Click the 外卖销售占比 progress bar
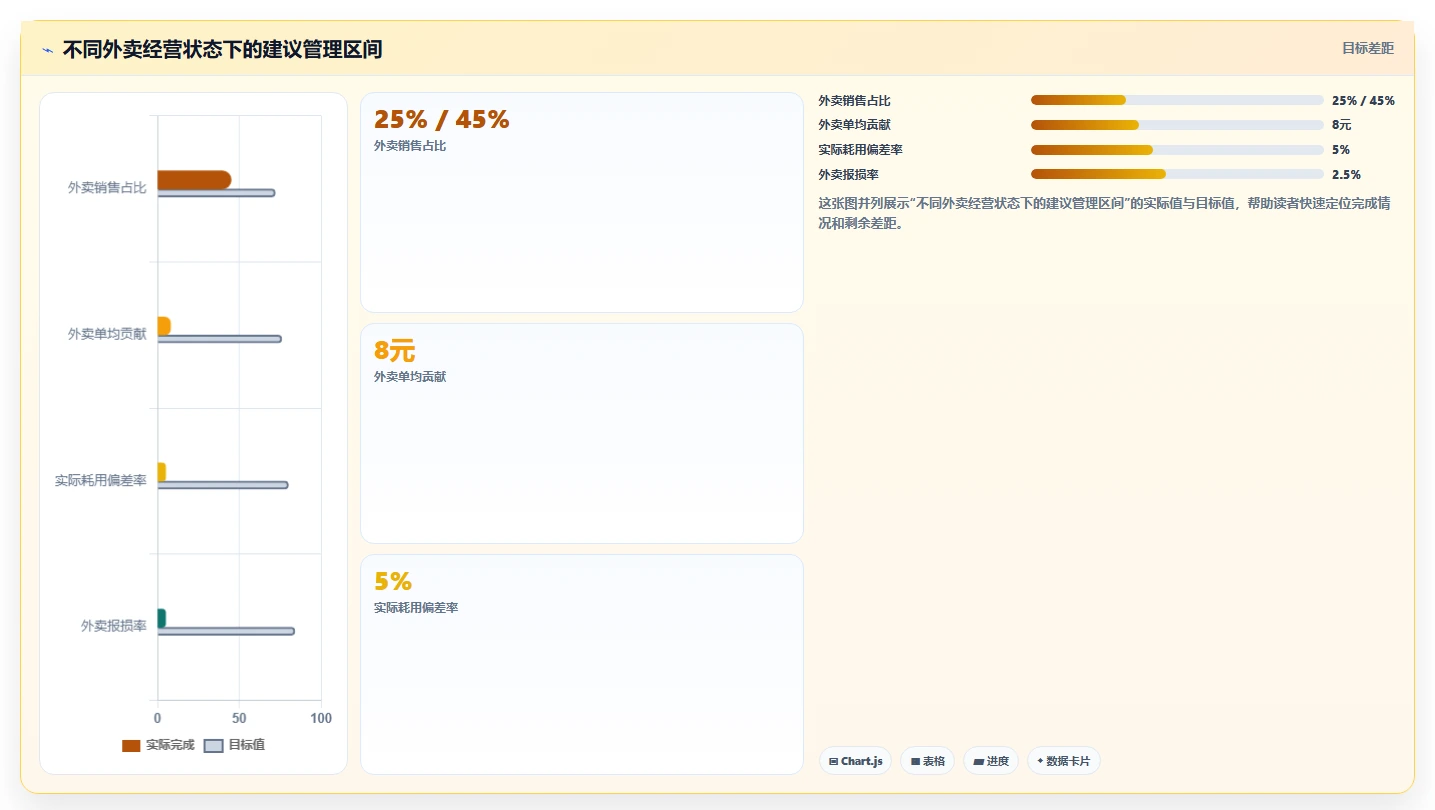This screenshot has width=1435, height=810. (1177, 100)
